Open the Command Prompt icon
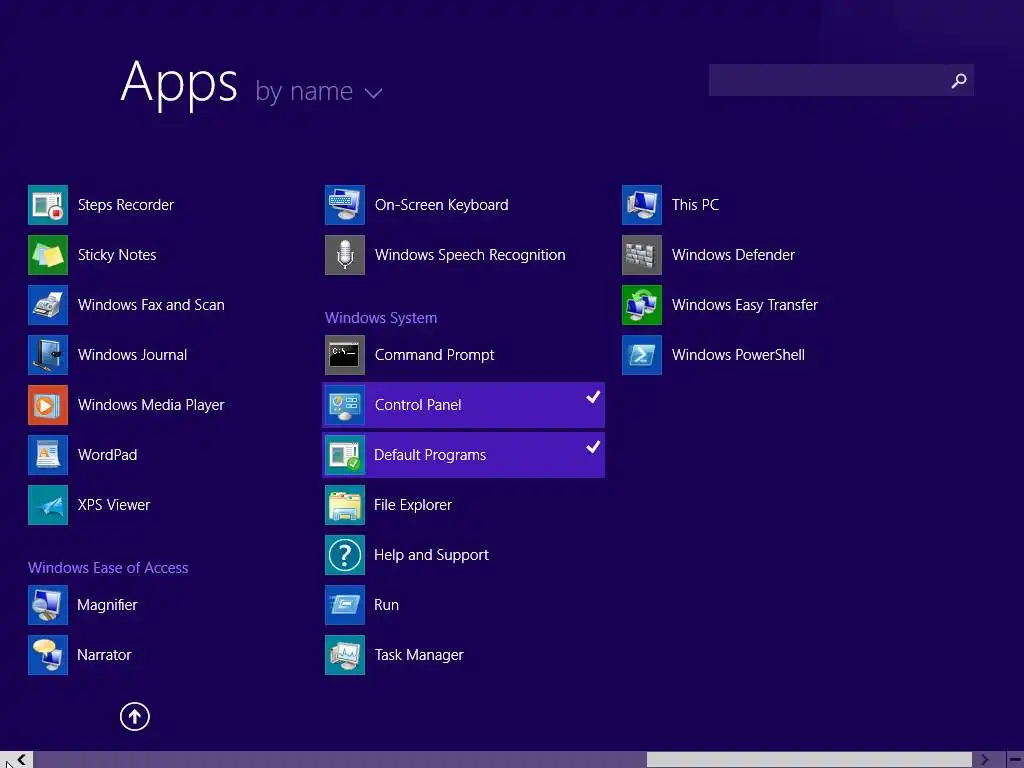This screenshot has width=1024, height=768. click(345, 355)
